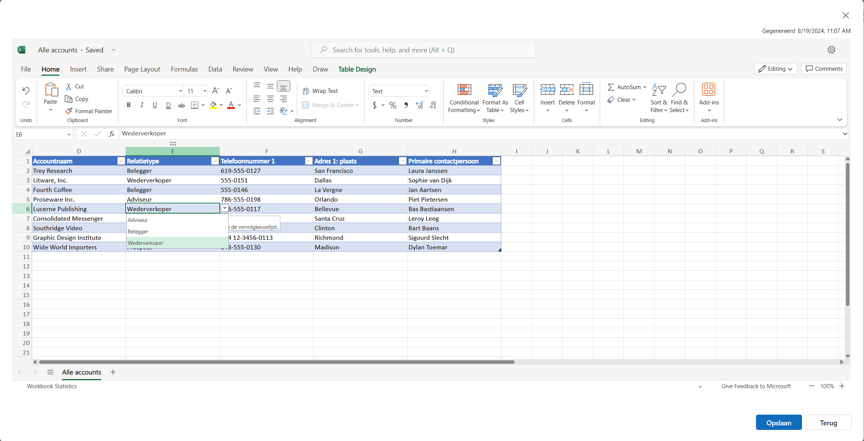Open the font size 11 dropdown

pos(205,91)
